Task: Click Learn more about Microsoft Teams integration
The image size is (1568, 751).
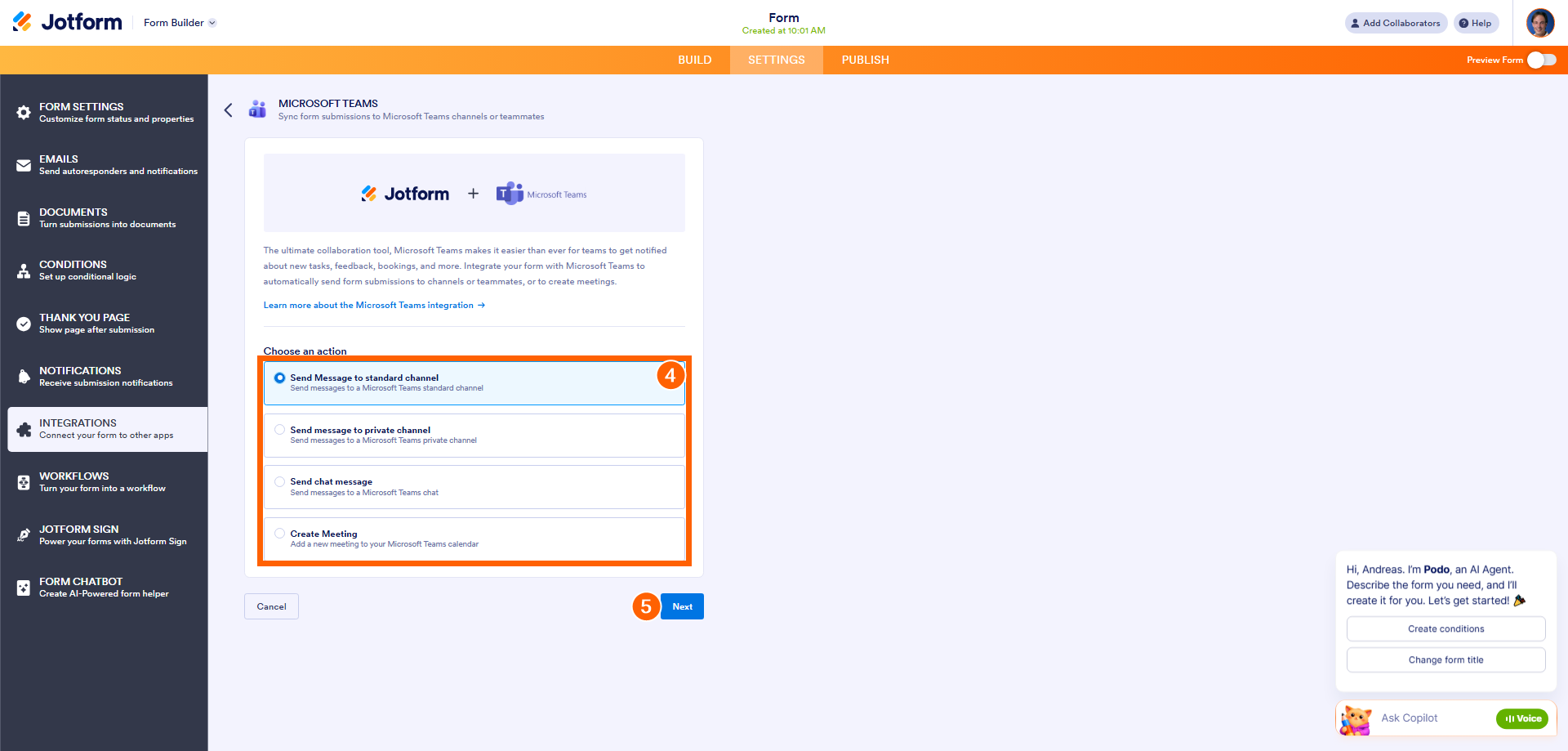Action: pyautogui.click(x=367, y=305)
